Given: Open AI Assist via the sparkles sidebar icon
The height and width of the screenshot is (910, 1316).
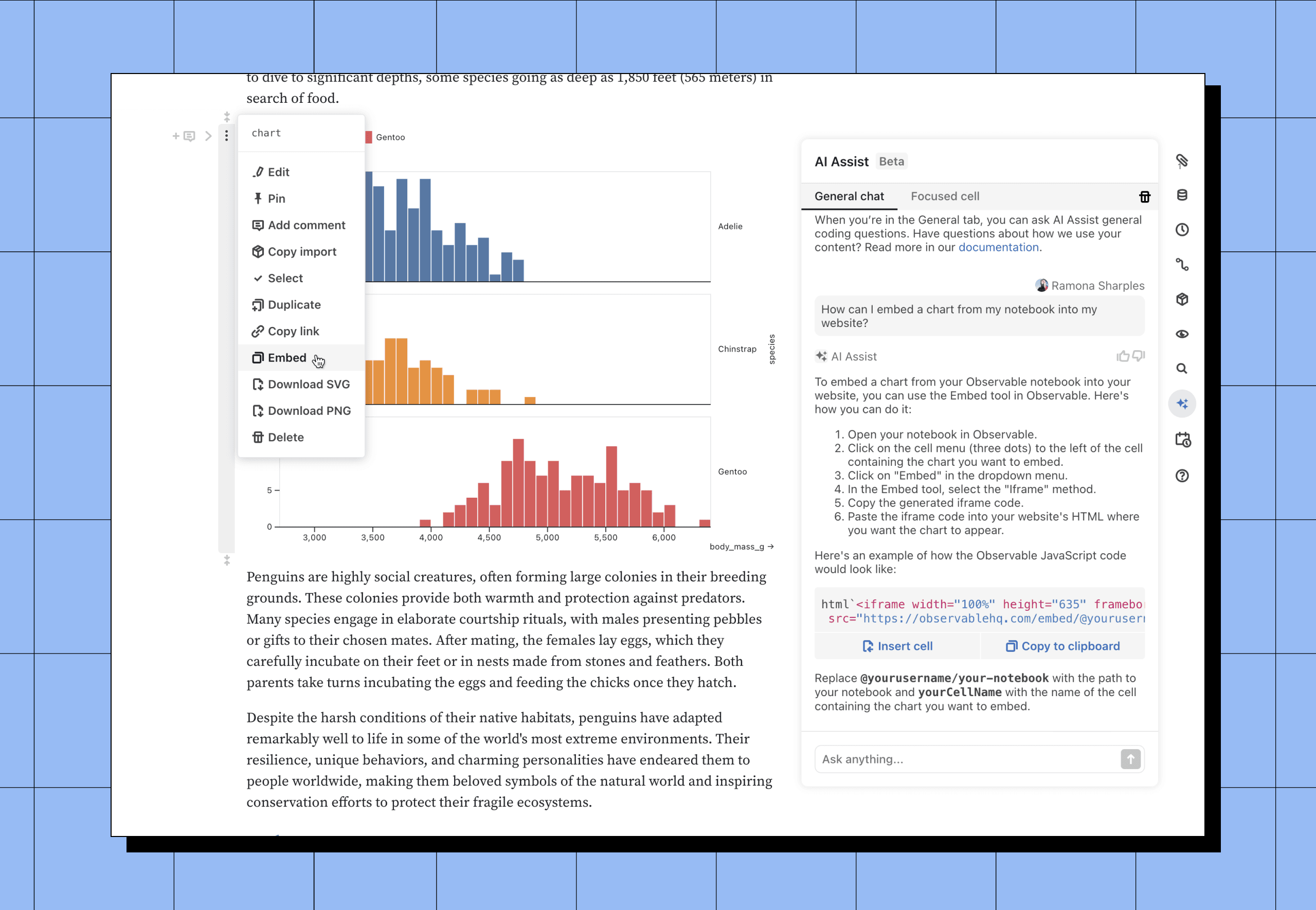Looking at the screenshot, I should point(1182,403).
